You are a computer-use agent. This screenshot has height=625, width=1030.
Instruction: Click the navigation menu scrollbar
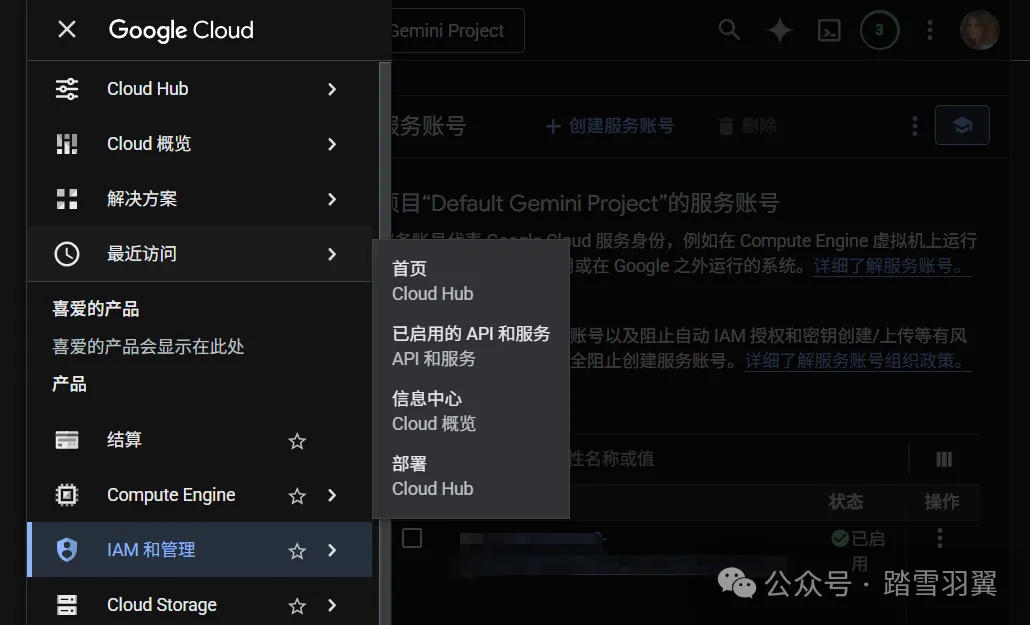point(385,343)
